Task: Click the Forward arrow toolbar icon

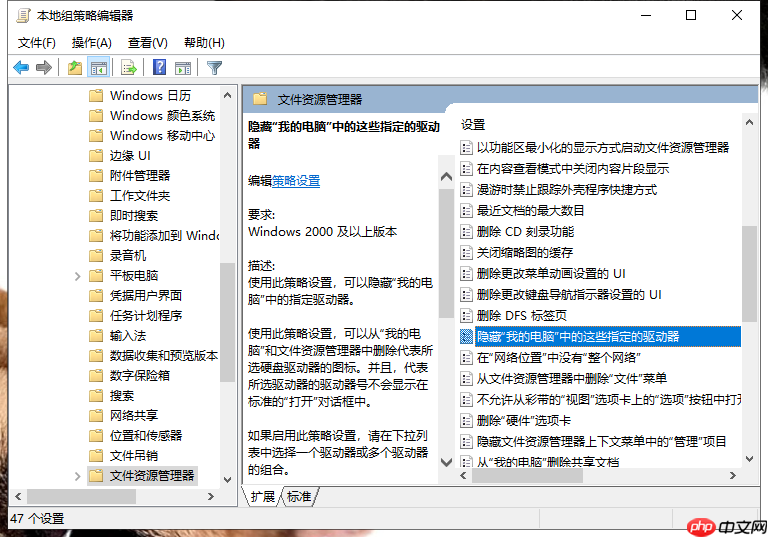Action: pos(44,67)
